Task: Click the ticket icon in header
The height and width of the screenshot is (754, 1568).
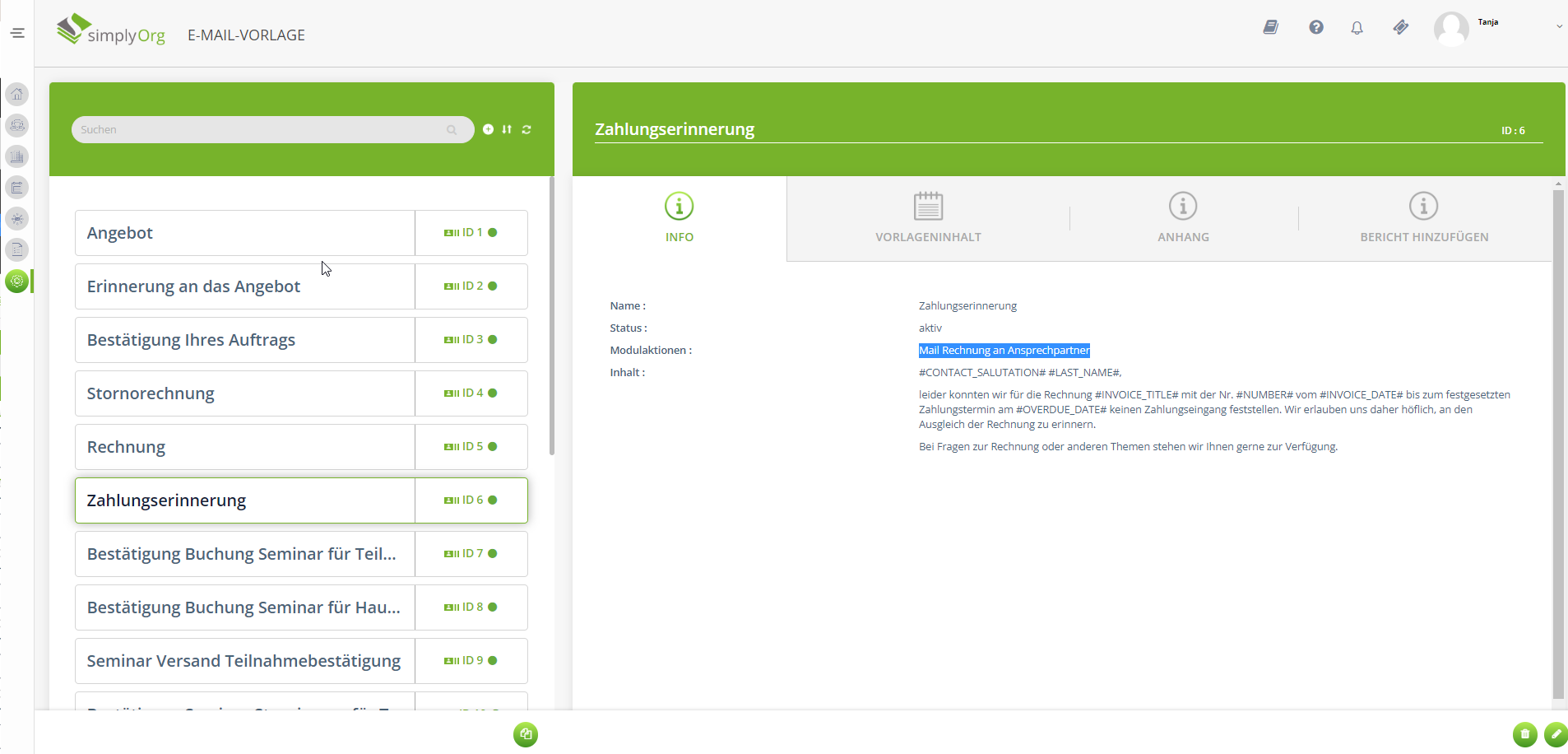Action: point(1400,28)
